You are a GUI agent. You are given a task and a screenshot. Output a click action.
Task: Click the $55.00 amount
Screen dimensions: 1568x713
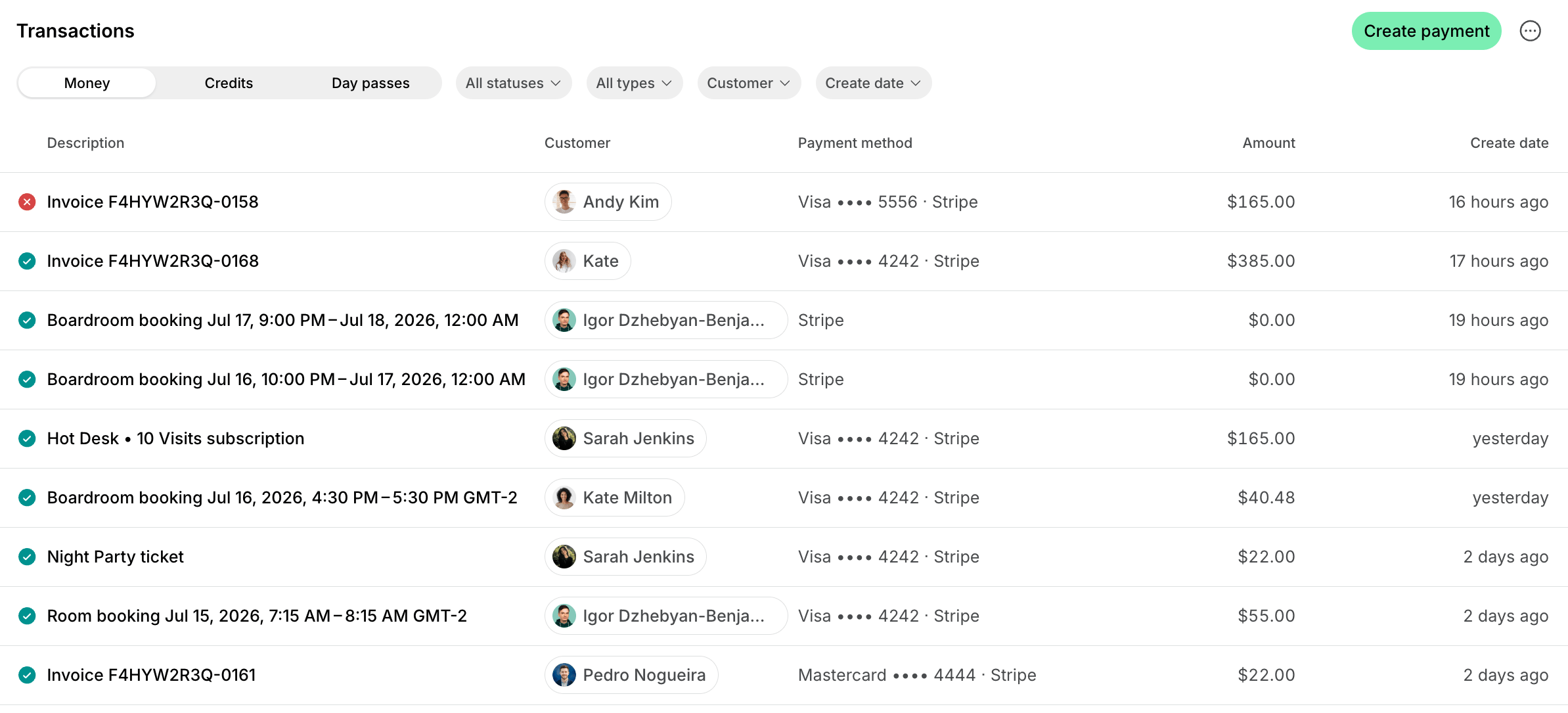1266,616
